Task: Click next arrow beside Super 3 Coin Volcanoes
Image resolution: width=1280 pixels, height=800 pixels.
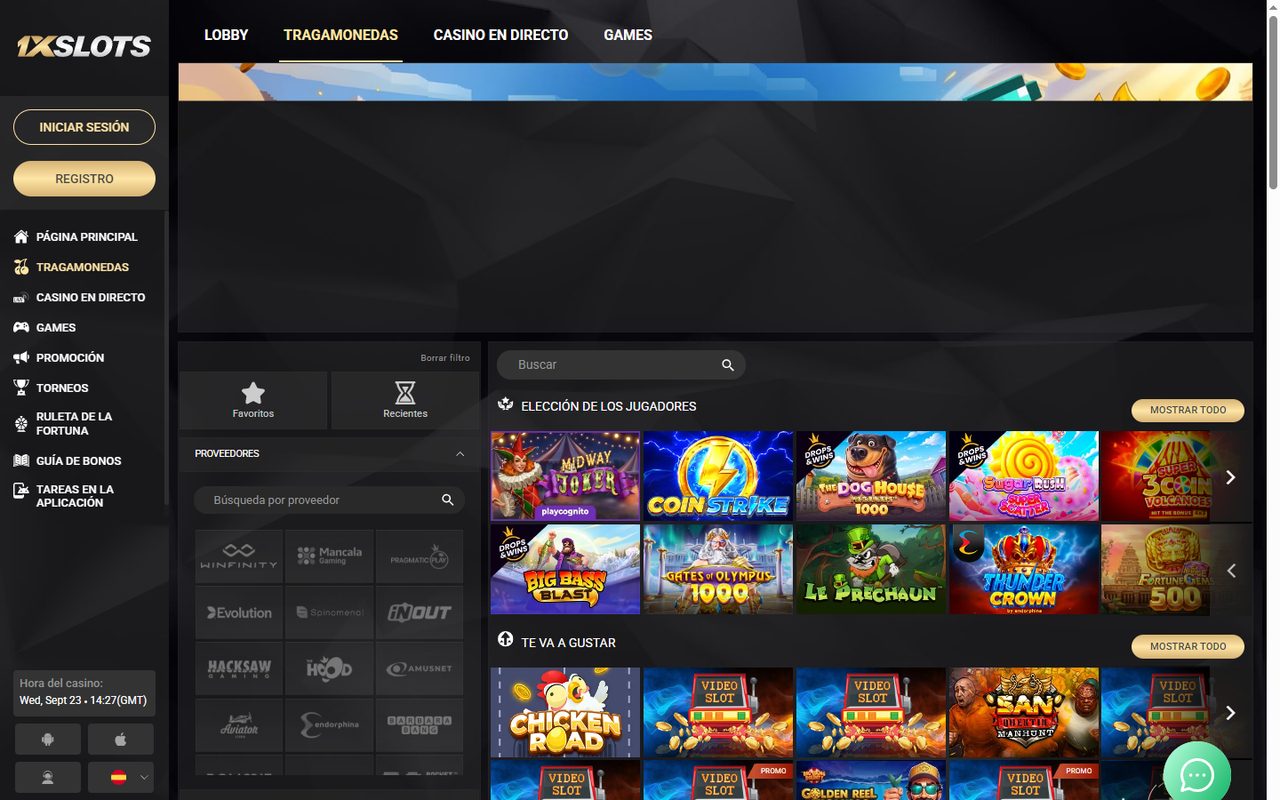Action: (1231, 477)
